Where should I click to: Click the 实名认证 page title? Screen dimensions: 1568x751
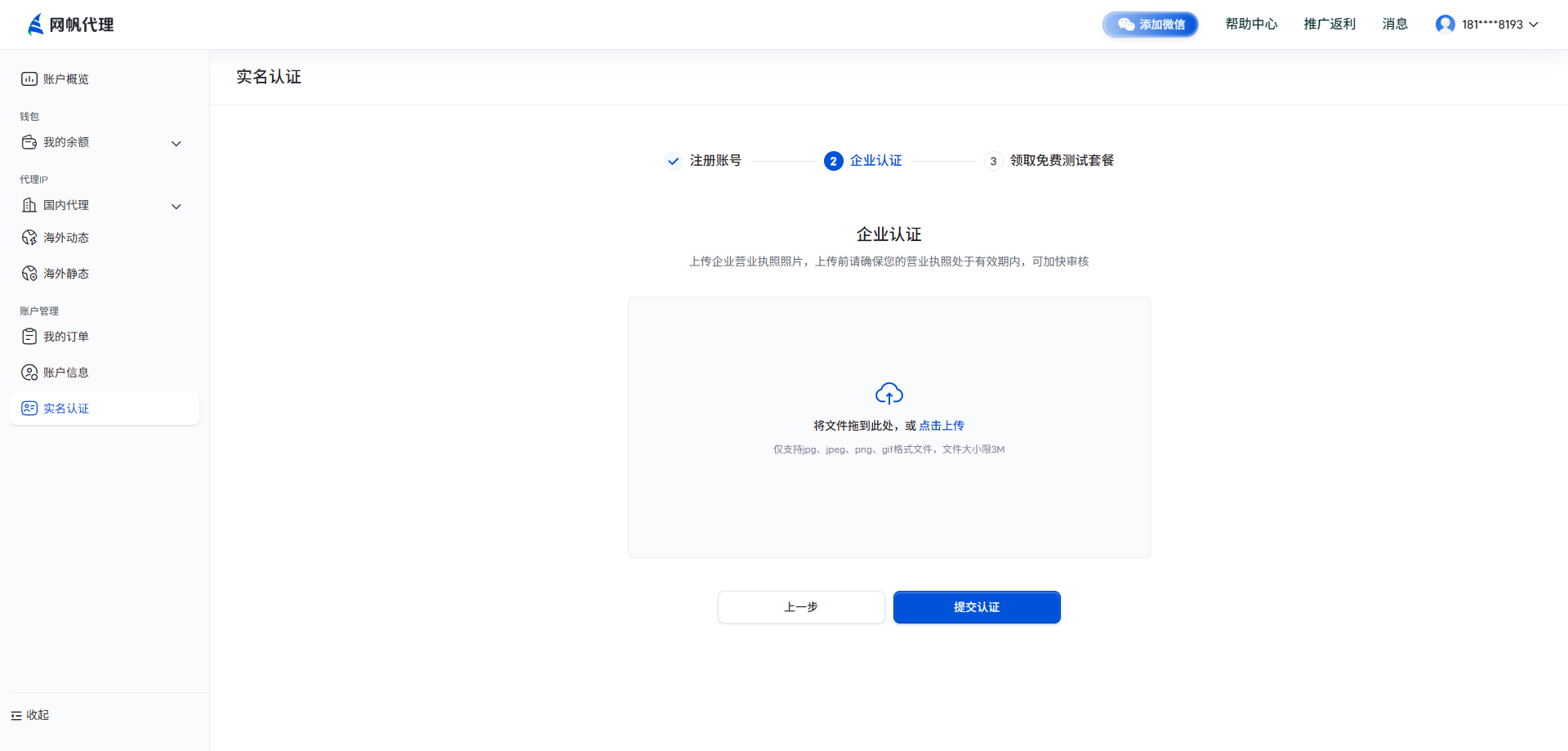[269, 77]
